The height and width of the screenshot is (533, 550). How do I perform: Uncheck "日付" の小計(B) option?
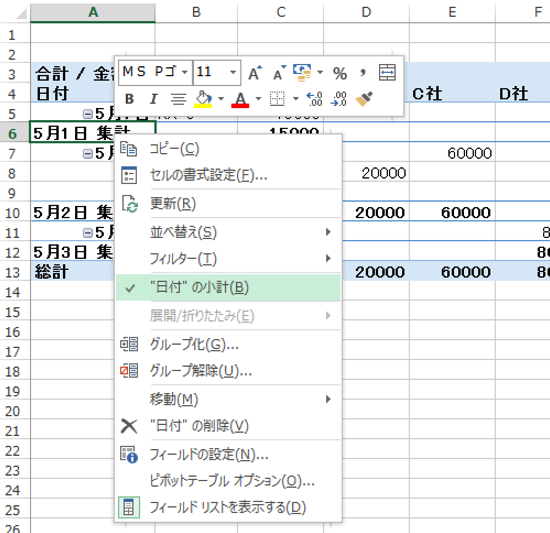pos(228,288)
